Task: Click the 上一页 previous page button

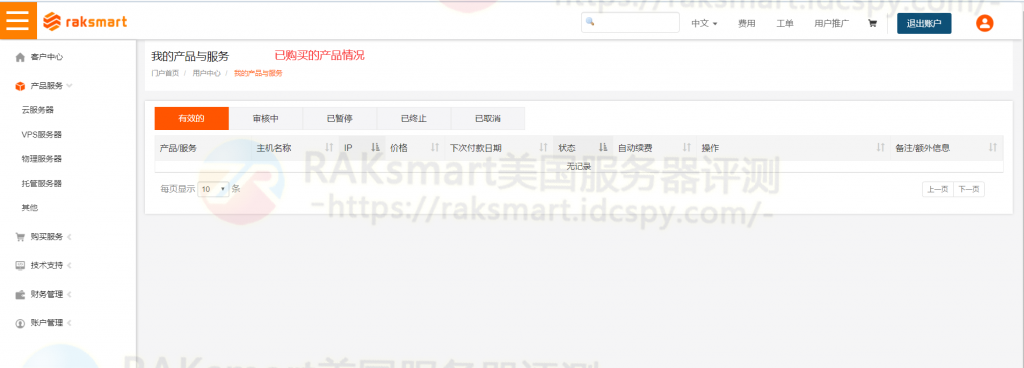Action: pyautogui.click(x=938, y=189)
